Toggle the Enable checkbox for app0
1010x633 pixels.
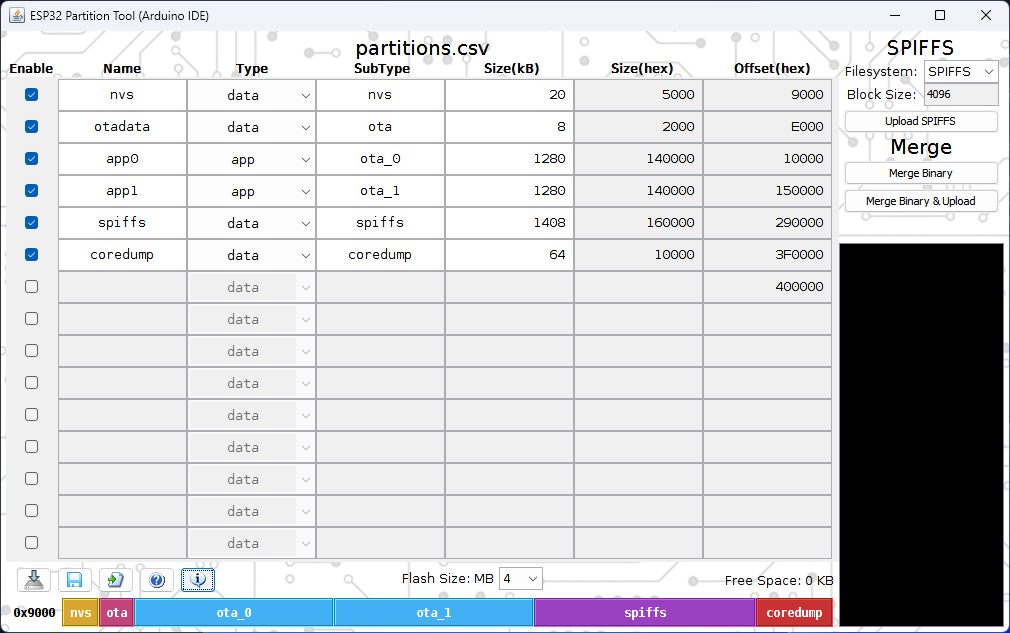pos(31,158)
